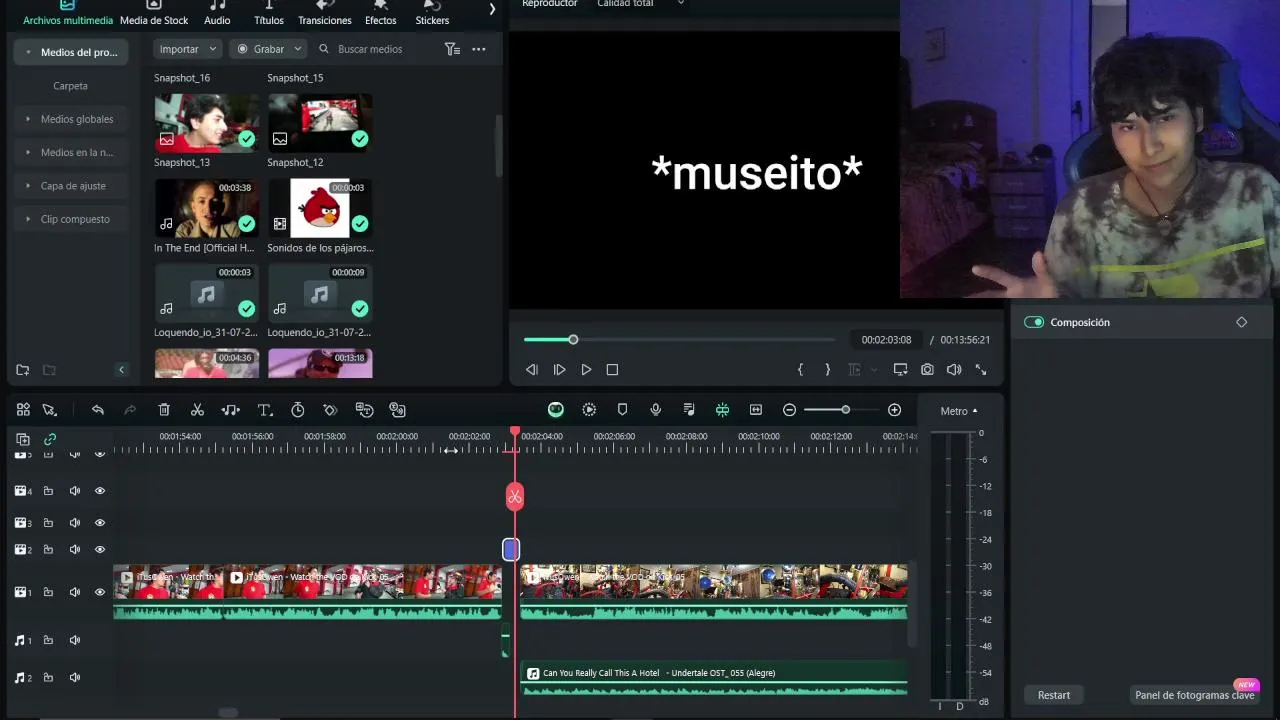Open the speed stopwatch tool
This screenshot has width=1280, height=720.
[x=298, y=410]
